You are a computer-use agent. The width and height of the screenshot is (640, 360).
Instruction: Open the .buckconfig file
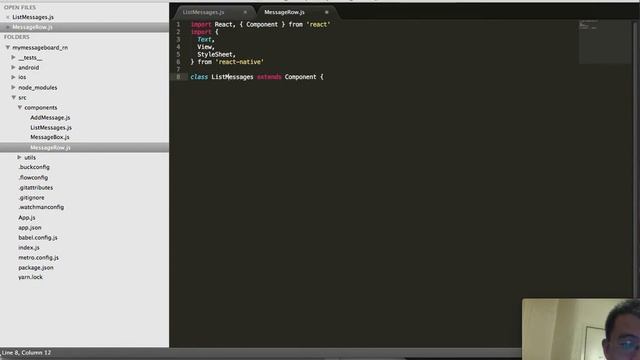tap(34, 167)
